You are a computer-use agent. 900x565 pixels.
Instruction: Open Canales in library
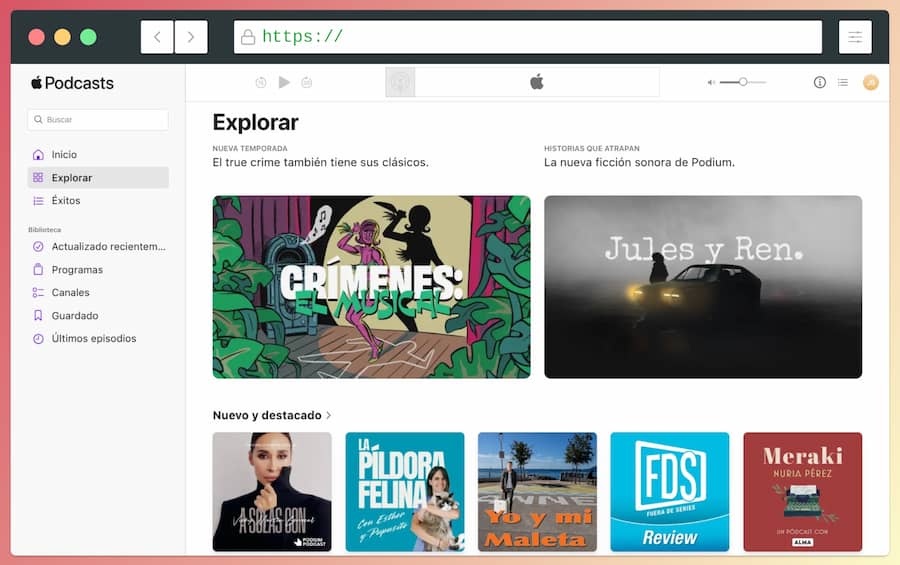(98, 292)
